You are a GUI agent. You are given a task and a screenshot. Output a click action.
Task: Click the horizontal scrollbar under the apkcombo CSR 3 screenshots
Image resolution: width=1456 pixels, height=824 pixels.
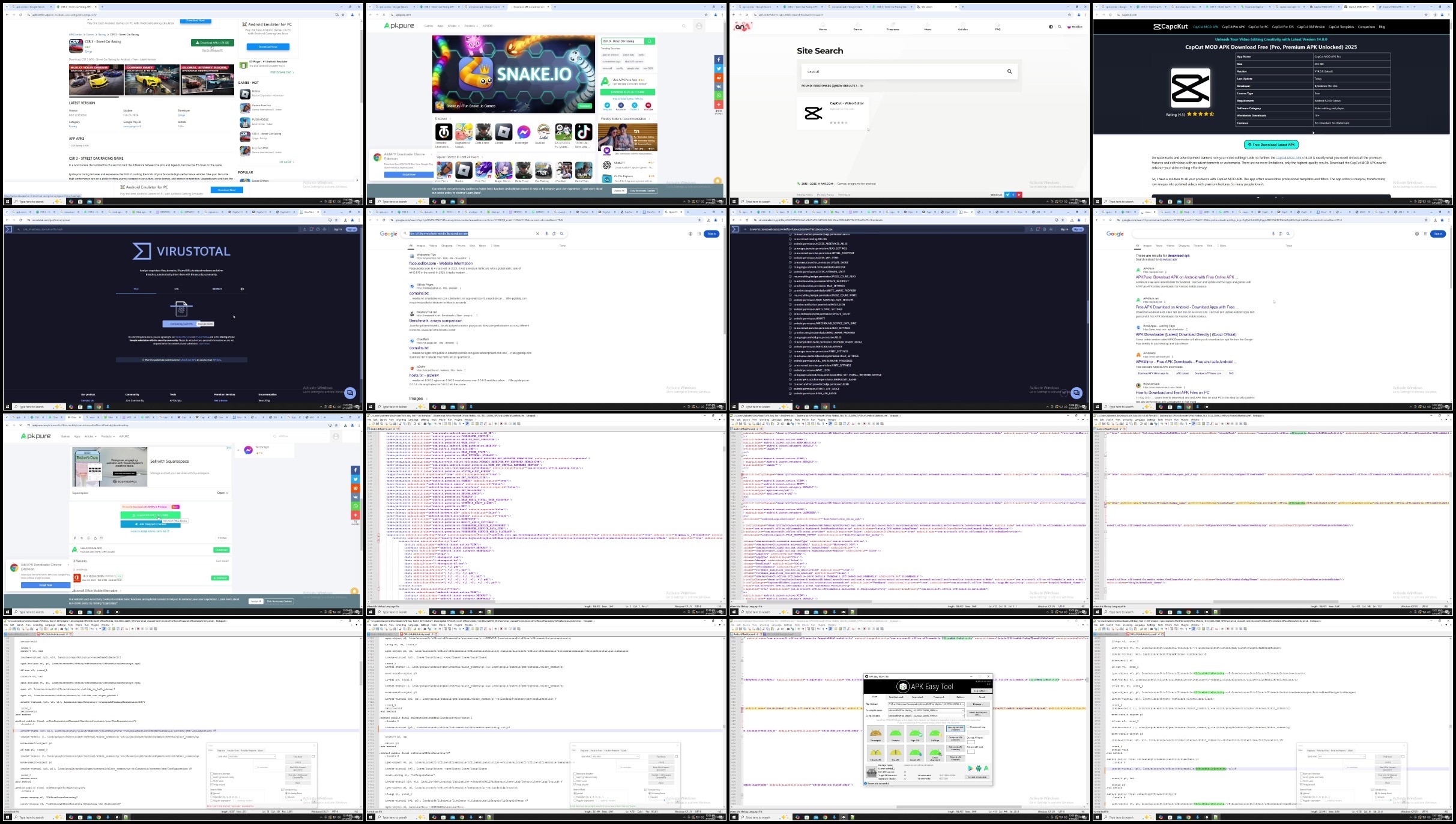click(151, 97)
